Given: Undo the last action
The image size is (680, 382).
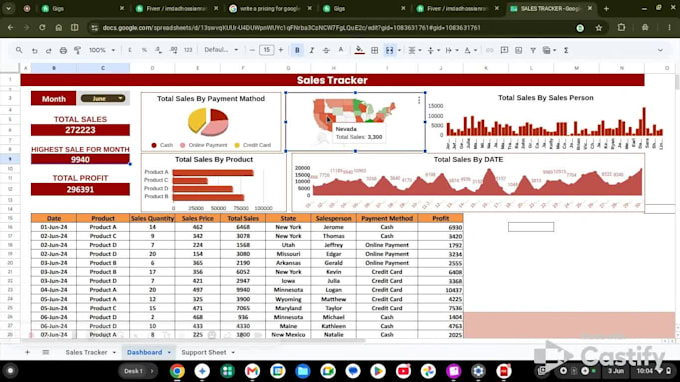Looking at the screenshot, I should tap(34, 50).
